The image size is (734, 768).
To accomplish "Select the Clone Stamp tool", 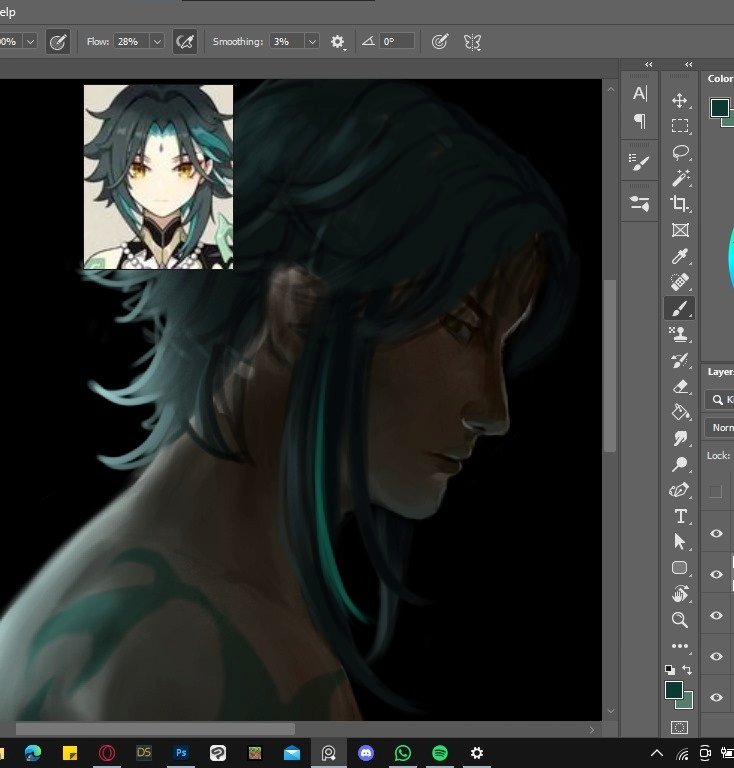I will (x=680, y=335).
